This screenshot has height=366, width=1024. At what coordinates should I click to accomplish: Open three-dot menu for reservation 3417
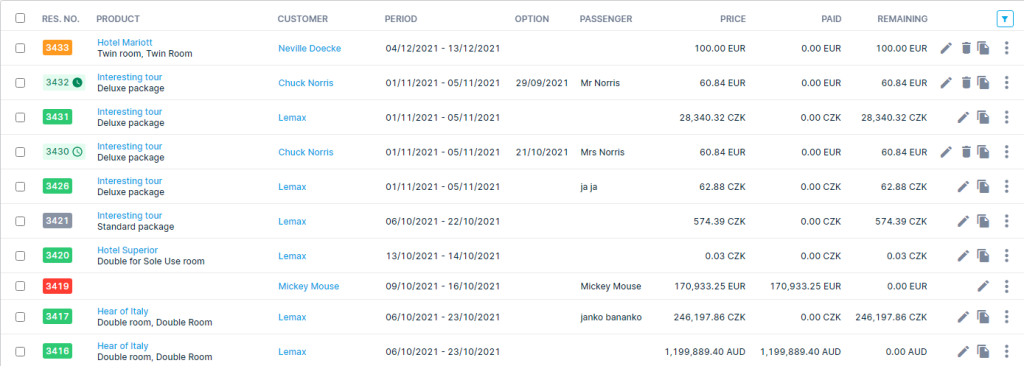coord(1006,317)
